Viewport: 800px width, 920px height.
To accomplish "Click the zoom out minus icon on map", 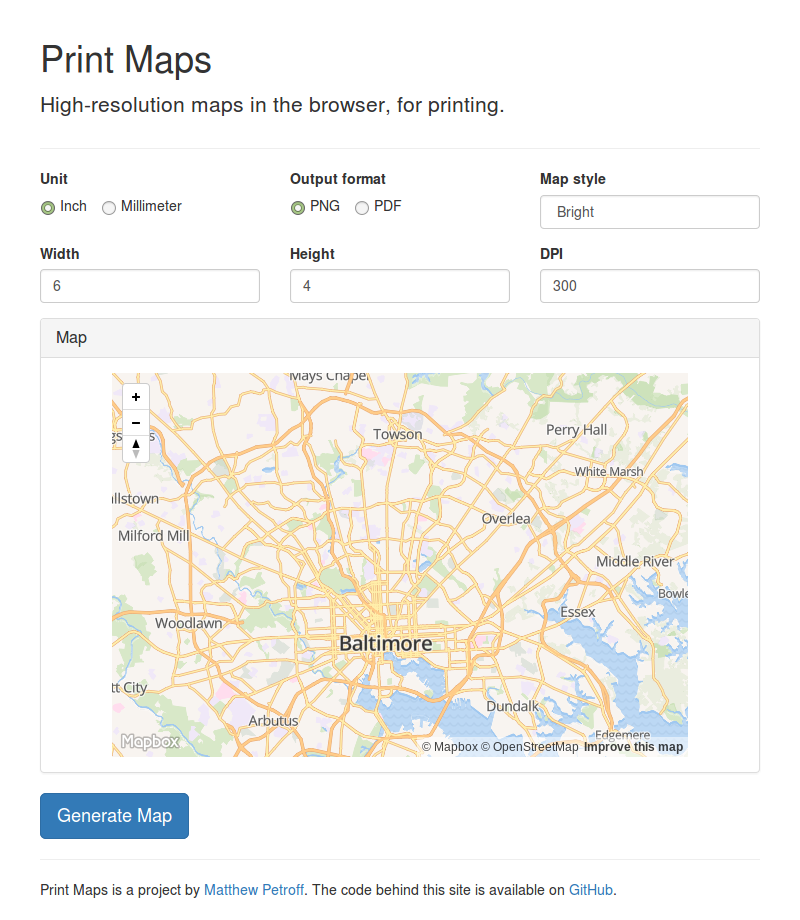I will [135, 423].
